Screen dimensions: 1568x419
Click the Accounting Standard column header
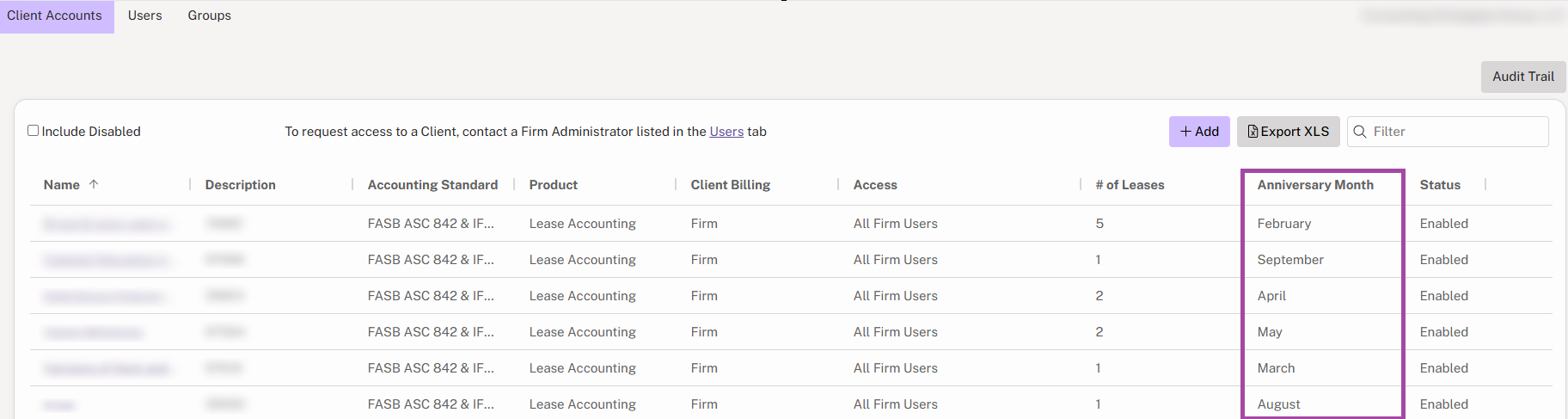(x=432, y=185)
